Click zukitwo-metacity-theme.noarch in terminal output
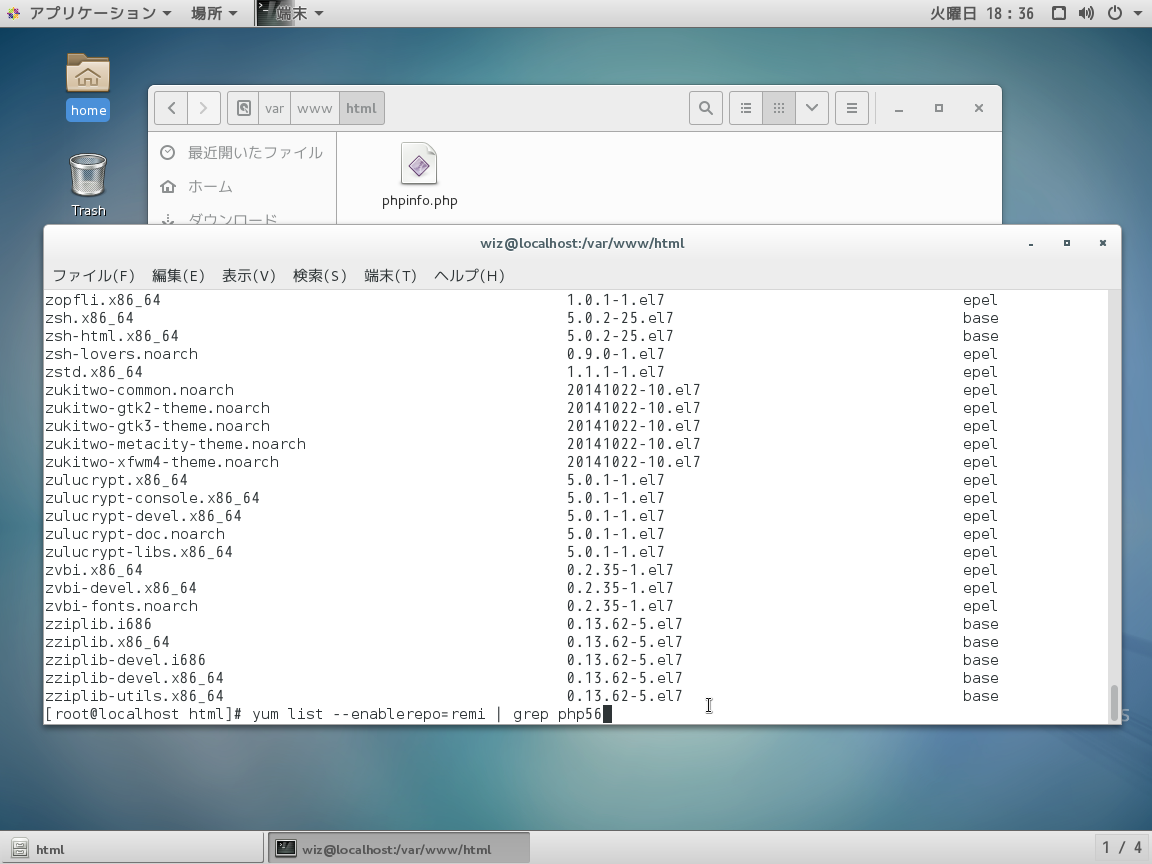This screenshot has height=864, width=1152. [x=176, y=444]
